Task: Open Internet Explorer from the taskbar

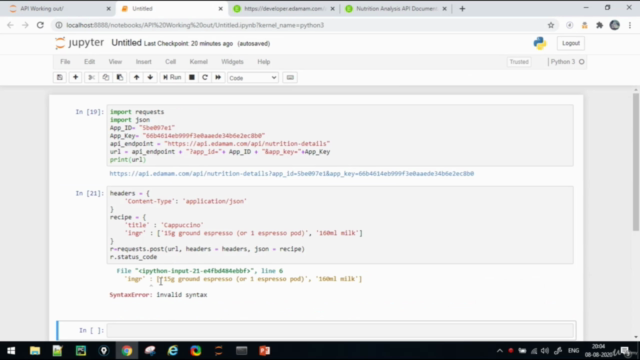Action: 173,351
